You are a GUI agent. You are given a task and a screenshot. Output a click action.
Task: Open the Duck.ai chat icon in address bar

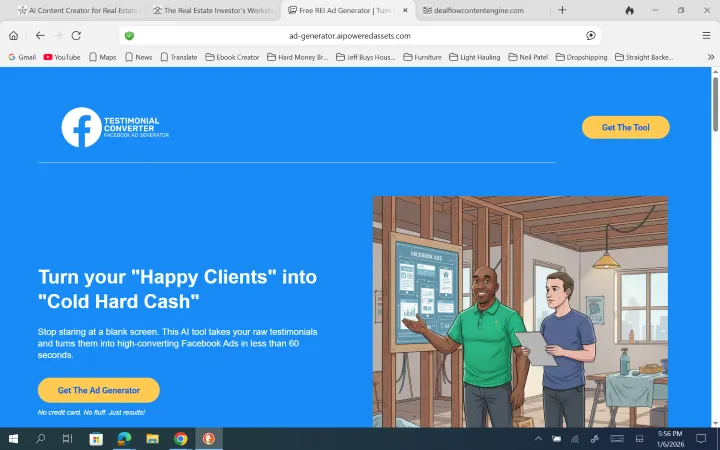[591, 36]
